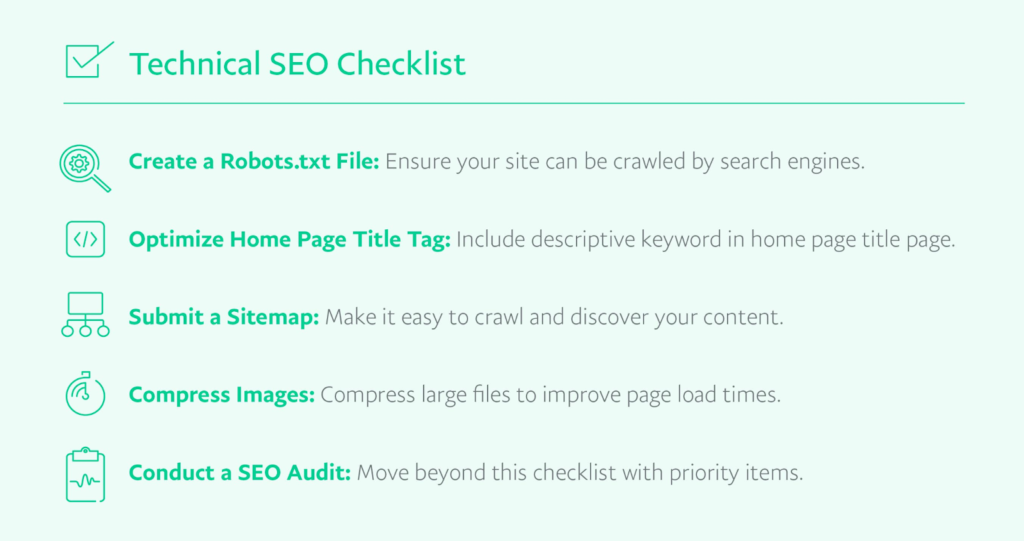
Task: Click the green divider line under the title
Action: [x=513, y=103]
